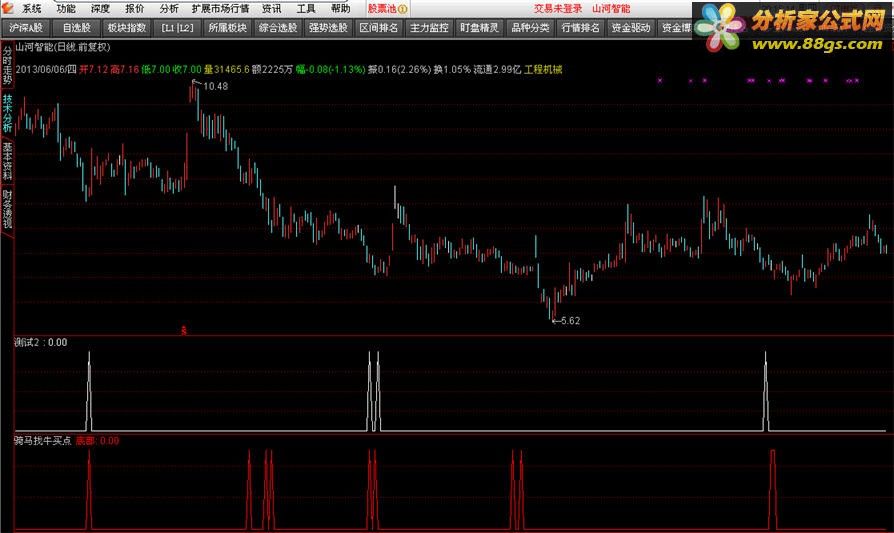
Task: Select the 主力监控 toolbar button
Action: [x=429, y=27]
